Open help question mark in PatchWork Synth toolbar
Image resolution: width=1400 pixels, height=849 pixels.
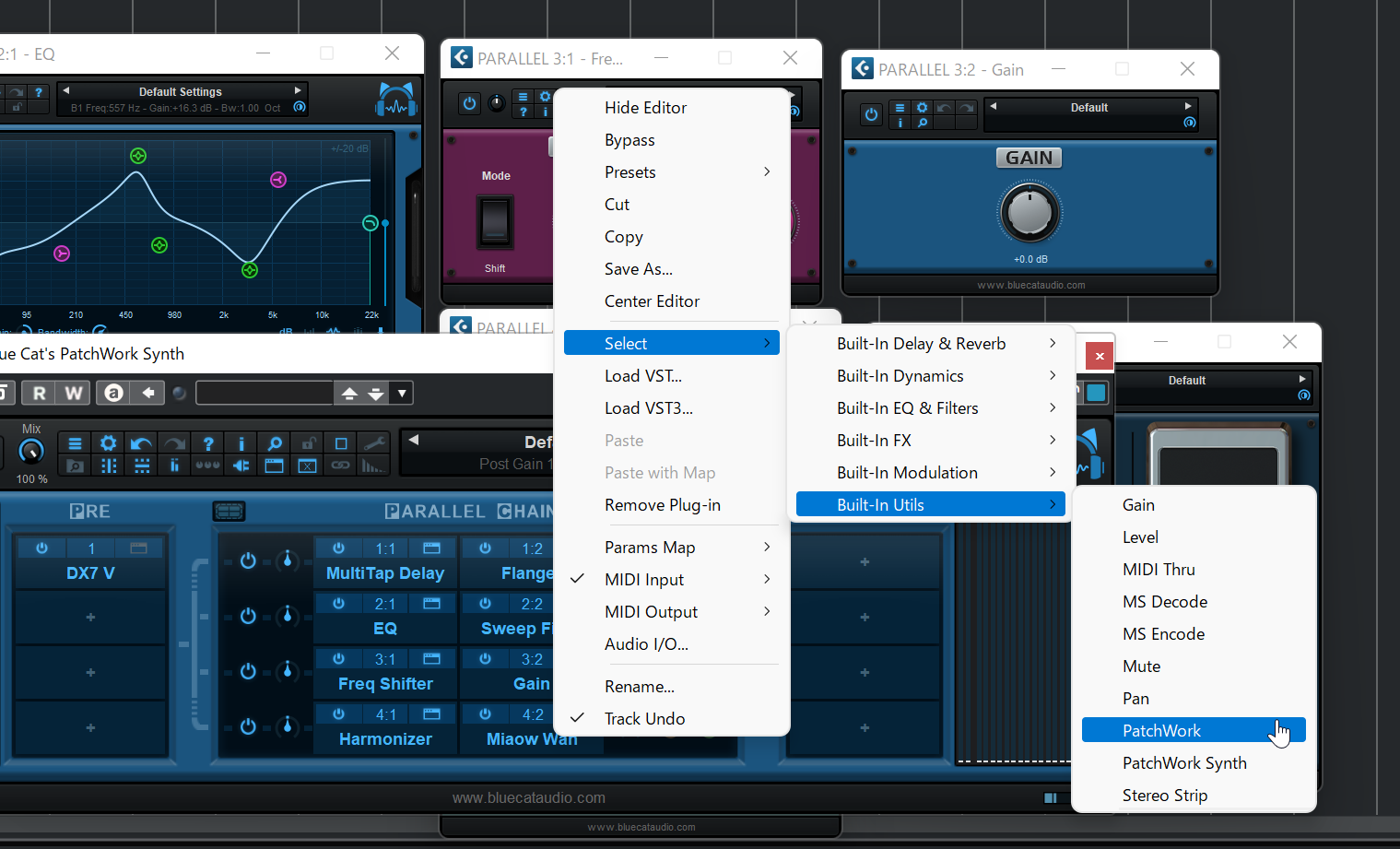(208, 443)
